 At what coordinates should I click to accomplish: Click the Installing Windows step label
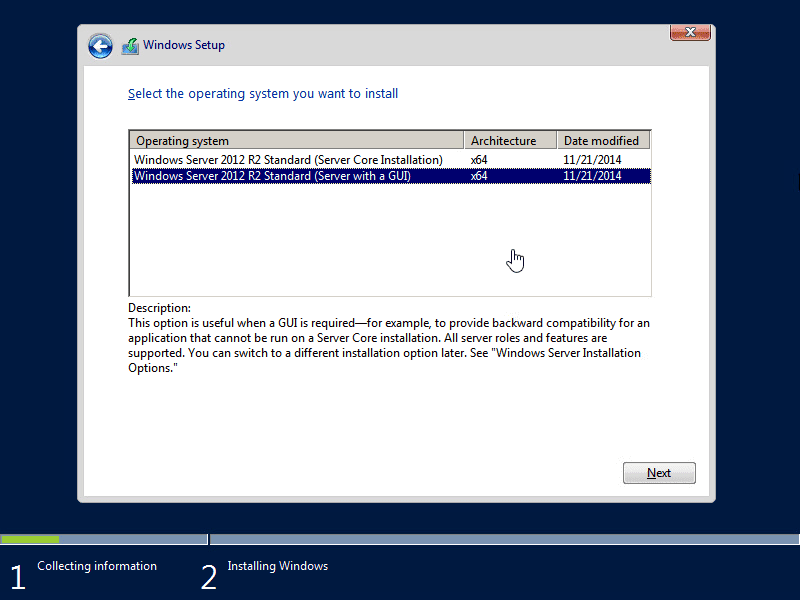[277, 566]
